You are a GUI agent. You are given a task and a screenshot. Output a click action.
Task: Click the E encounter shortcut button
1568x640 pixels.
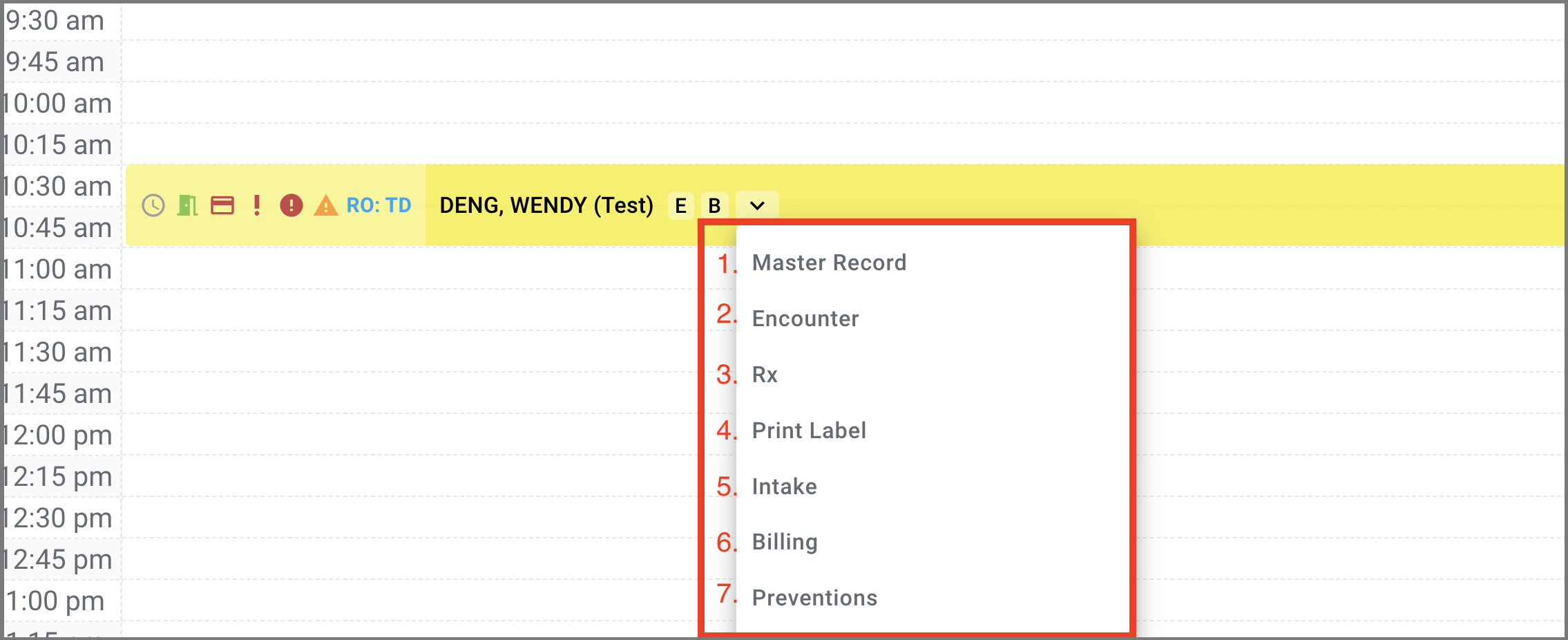tap(680, 205)
